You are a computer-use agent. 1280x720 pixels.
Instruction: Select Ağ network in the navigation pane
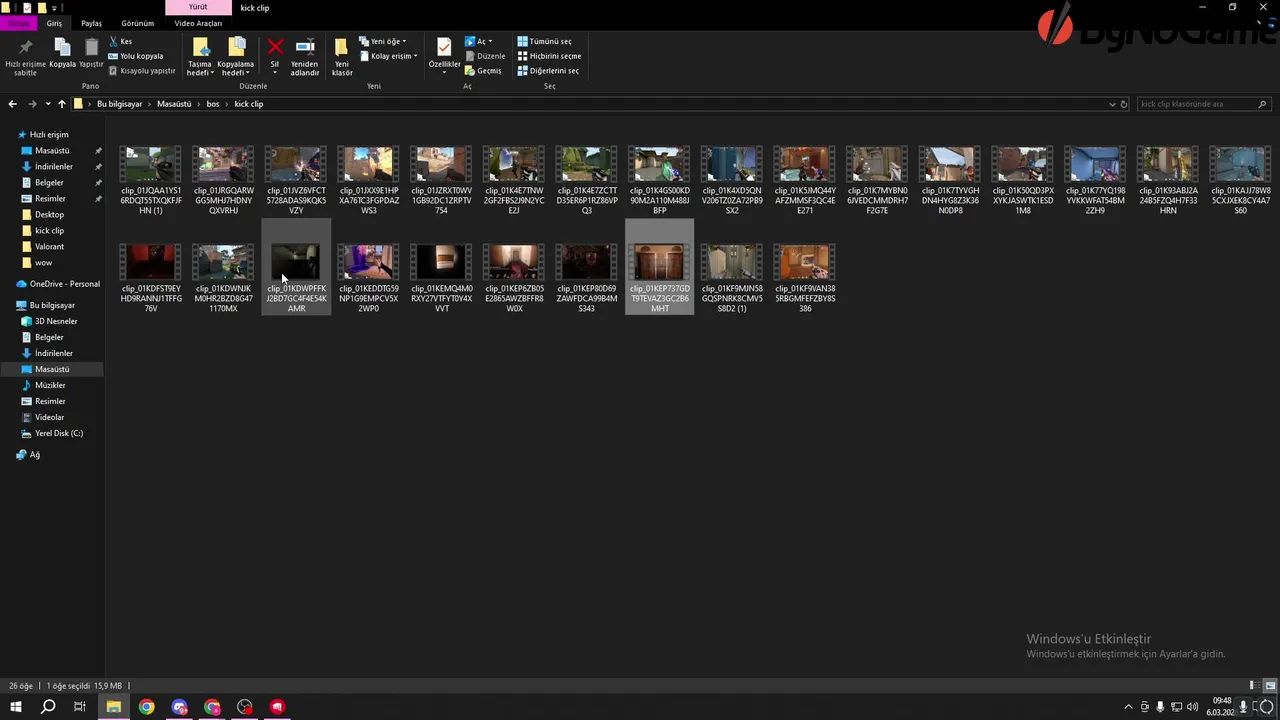[34, 454]
